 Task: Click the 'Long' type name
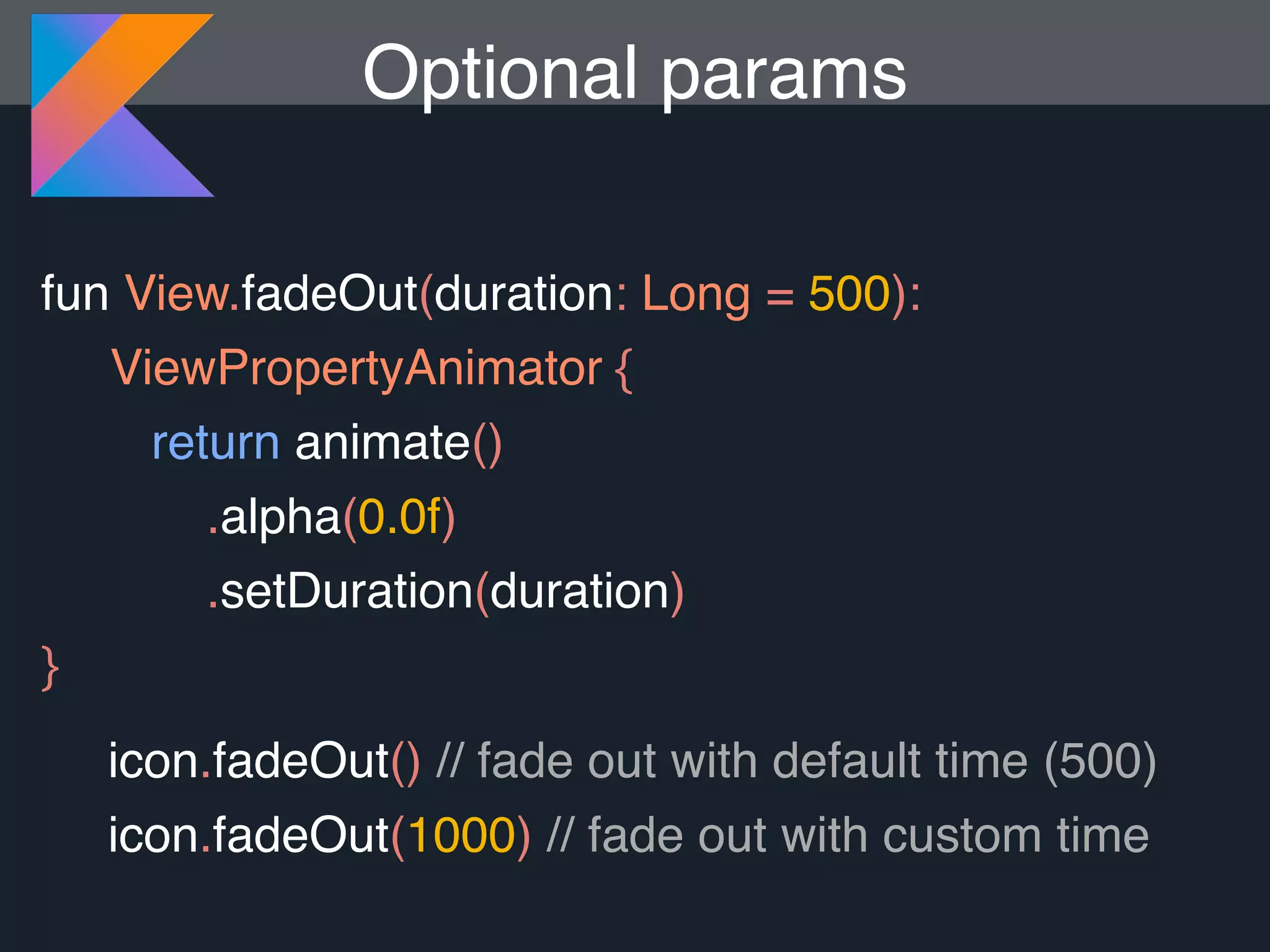pos(695,294)
